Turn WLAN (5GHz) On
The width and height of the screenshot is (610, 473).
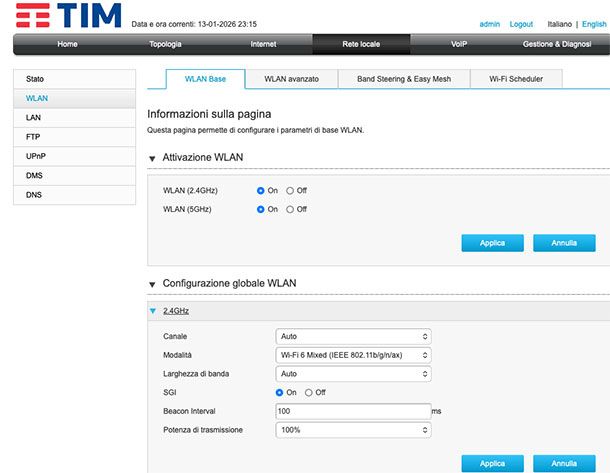pyautogui.click(x=261, y=209)
